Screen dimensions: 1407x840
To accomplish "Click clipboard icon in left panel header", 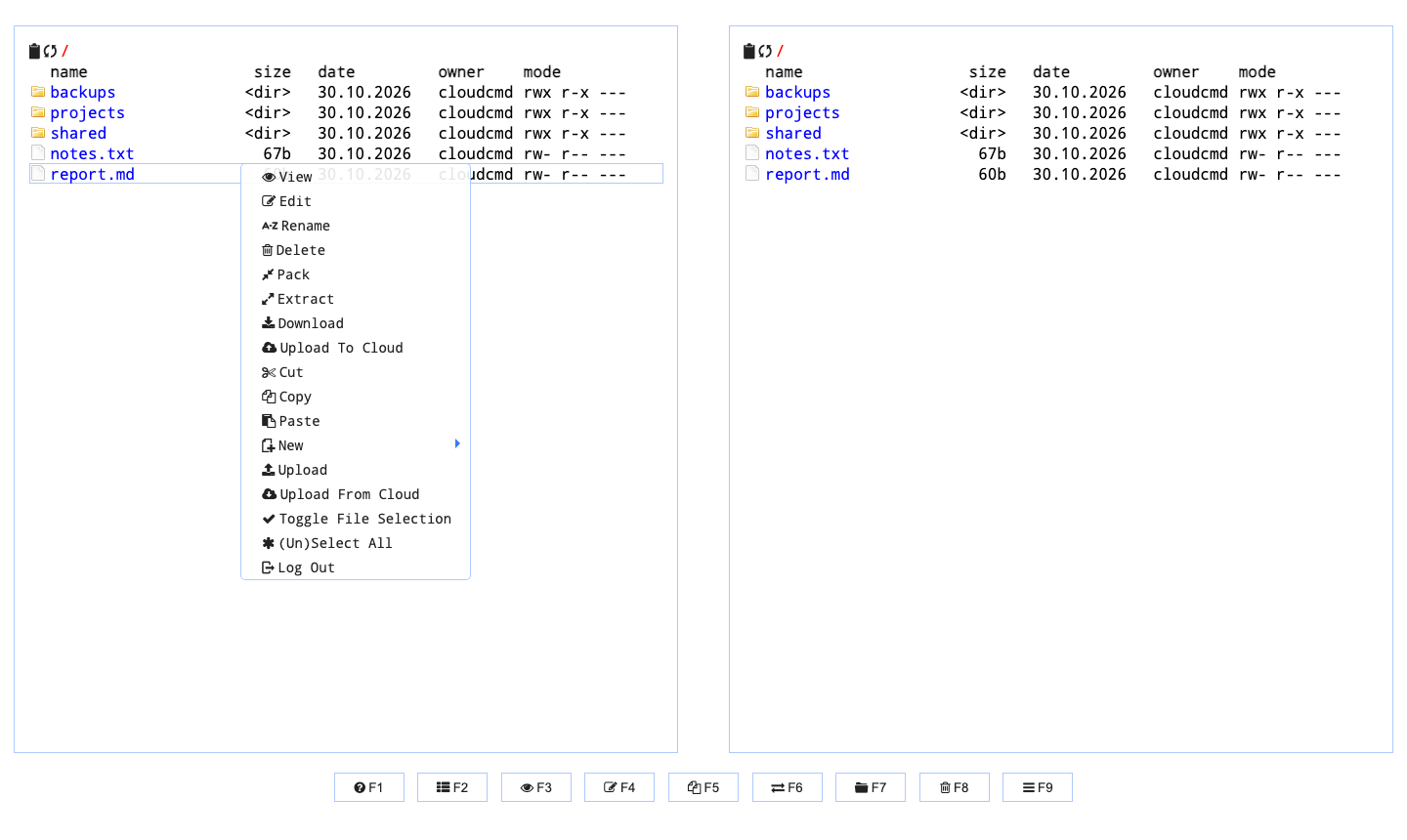I will pos(35,51).
